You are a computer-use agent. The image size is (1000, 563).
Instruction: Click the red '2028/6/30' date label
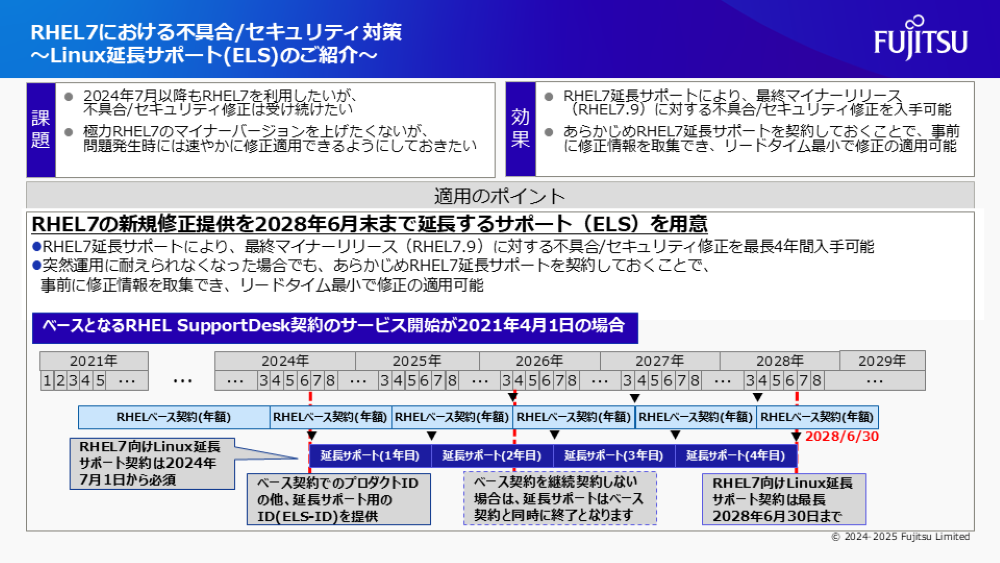coord(842,437)
